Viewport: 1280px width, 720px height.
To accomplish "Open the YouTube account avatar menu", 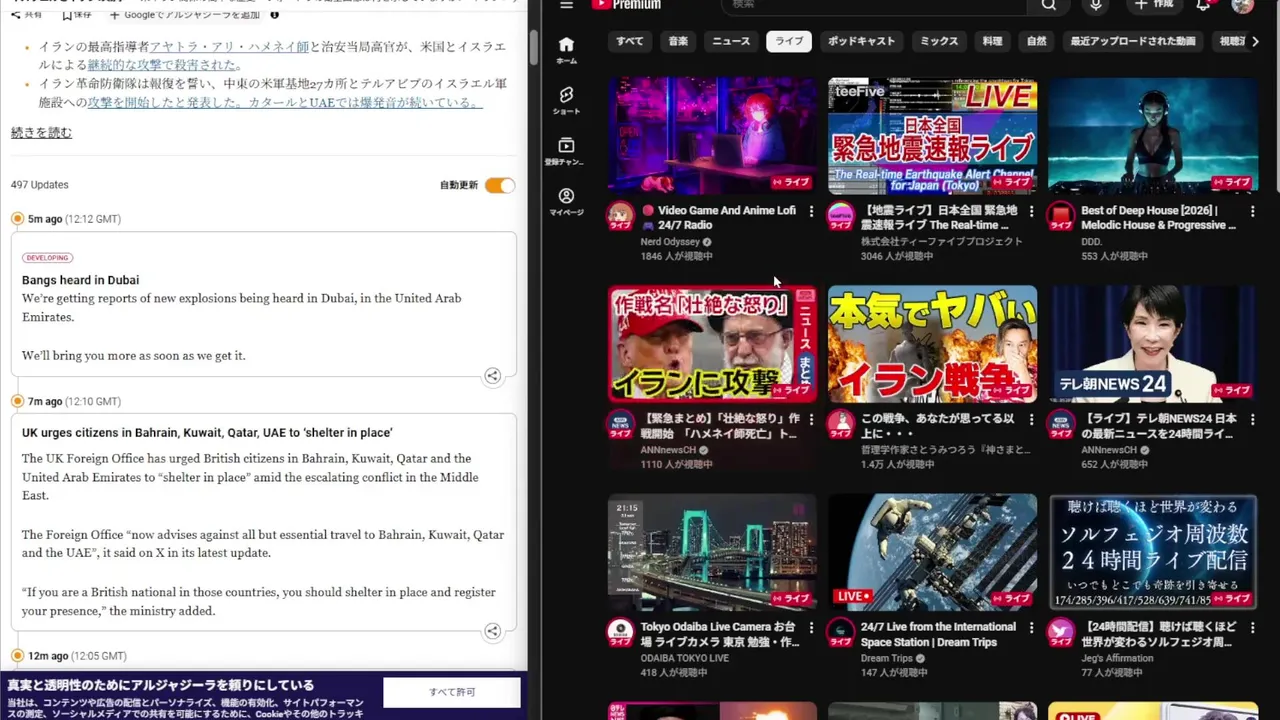I will click(x=1242, y=5).
